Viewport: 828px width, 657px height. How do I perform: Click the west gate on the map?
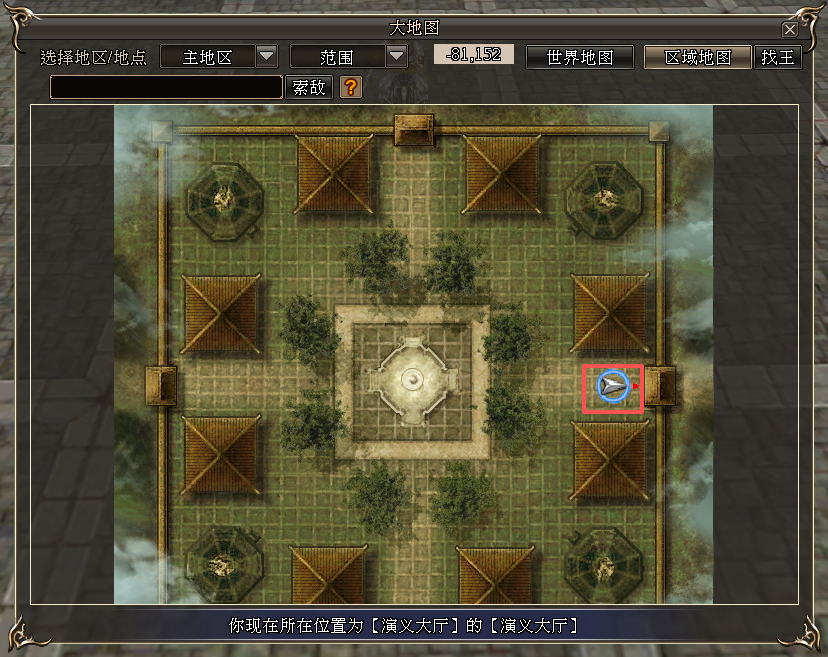[161, 385]
